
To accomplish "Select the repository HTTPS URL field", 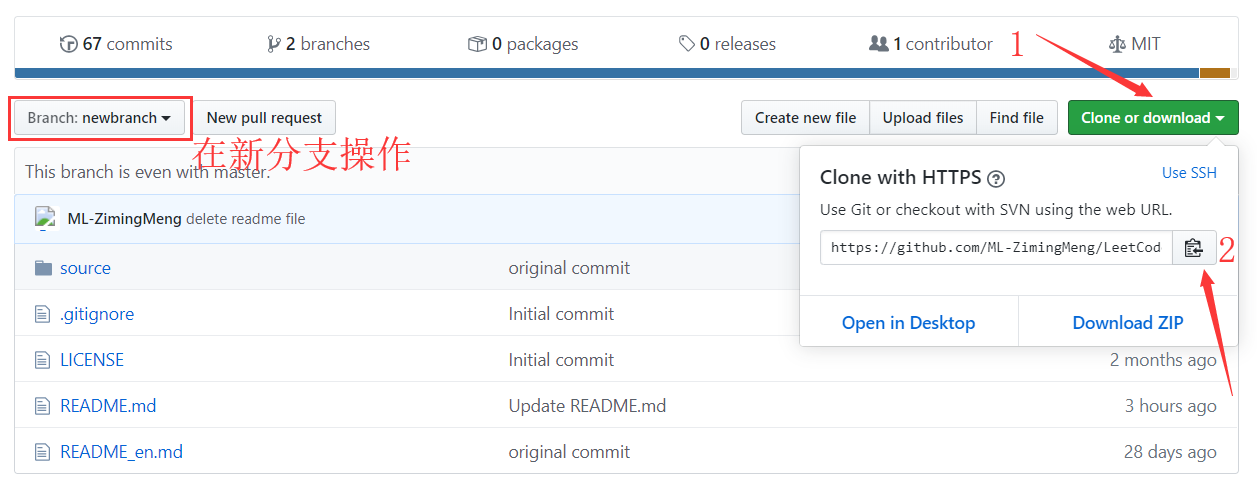I will [995, 248].
